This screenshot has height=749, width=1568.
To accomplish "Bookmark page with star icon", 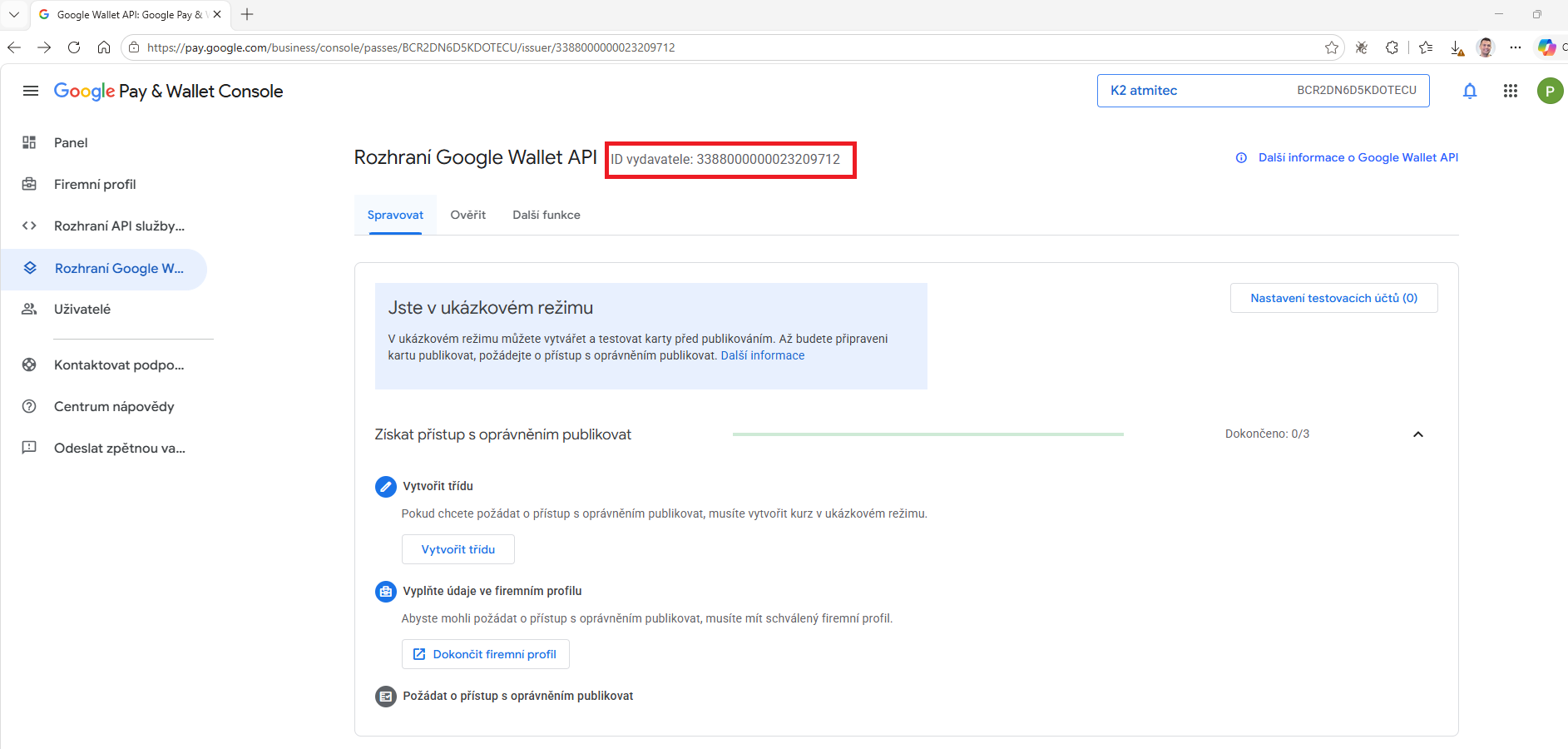I will (1332, 47).
